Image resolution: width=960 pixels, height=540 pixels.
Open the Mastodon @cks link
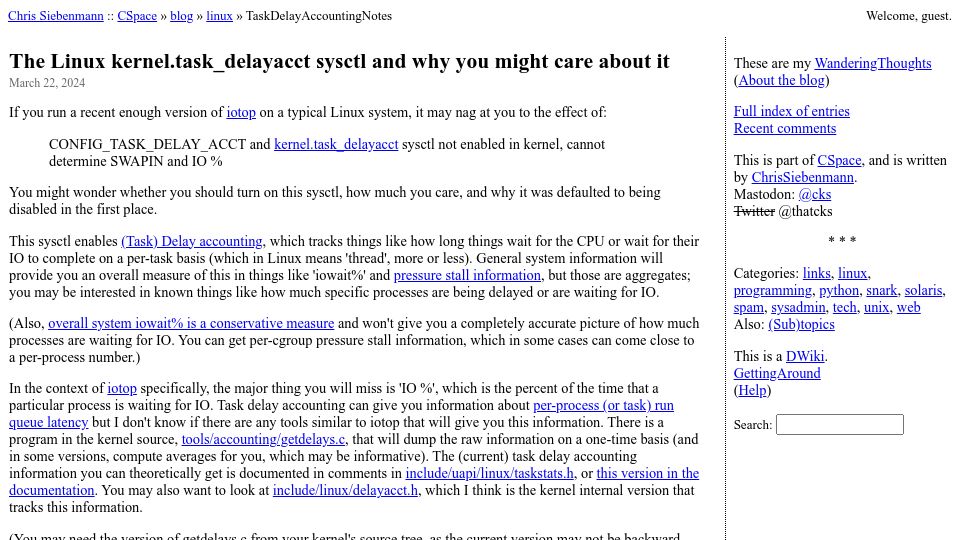point(815,195)
